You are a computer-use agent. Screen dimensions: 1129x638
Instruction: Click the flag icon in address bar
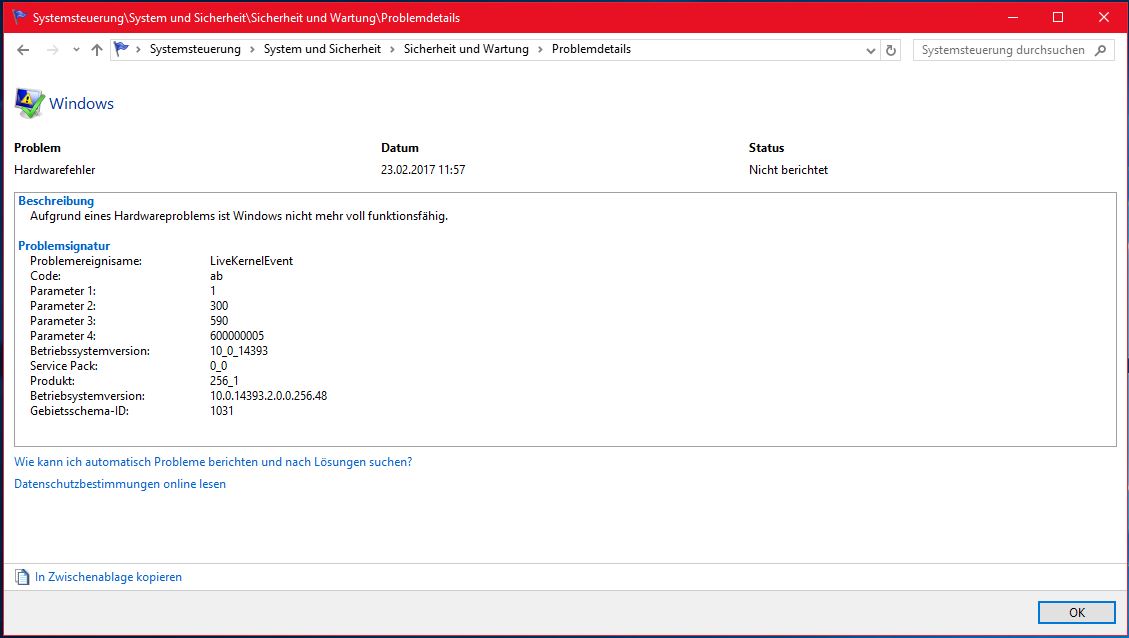[121, 49]
